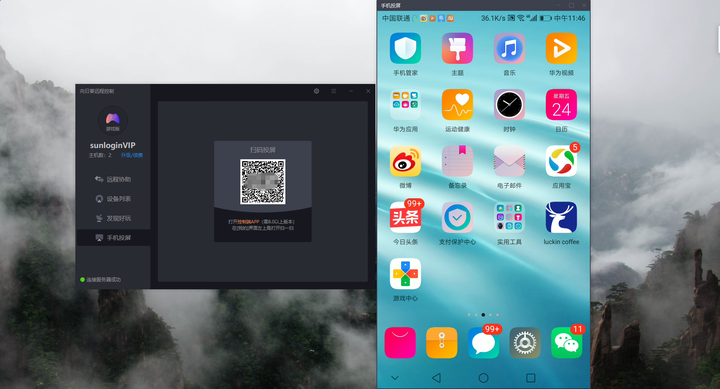Collapse the phone navigation bar chevron
The width and height of the screenshot is (720, 389).
tap(395, 378)
